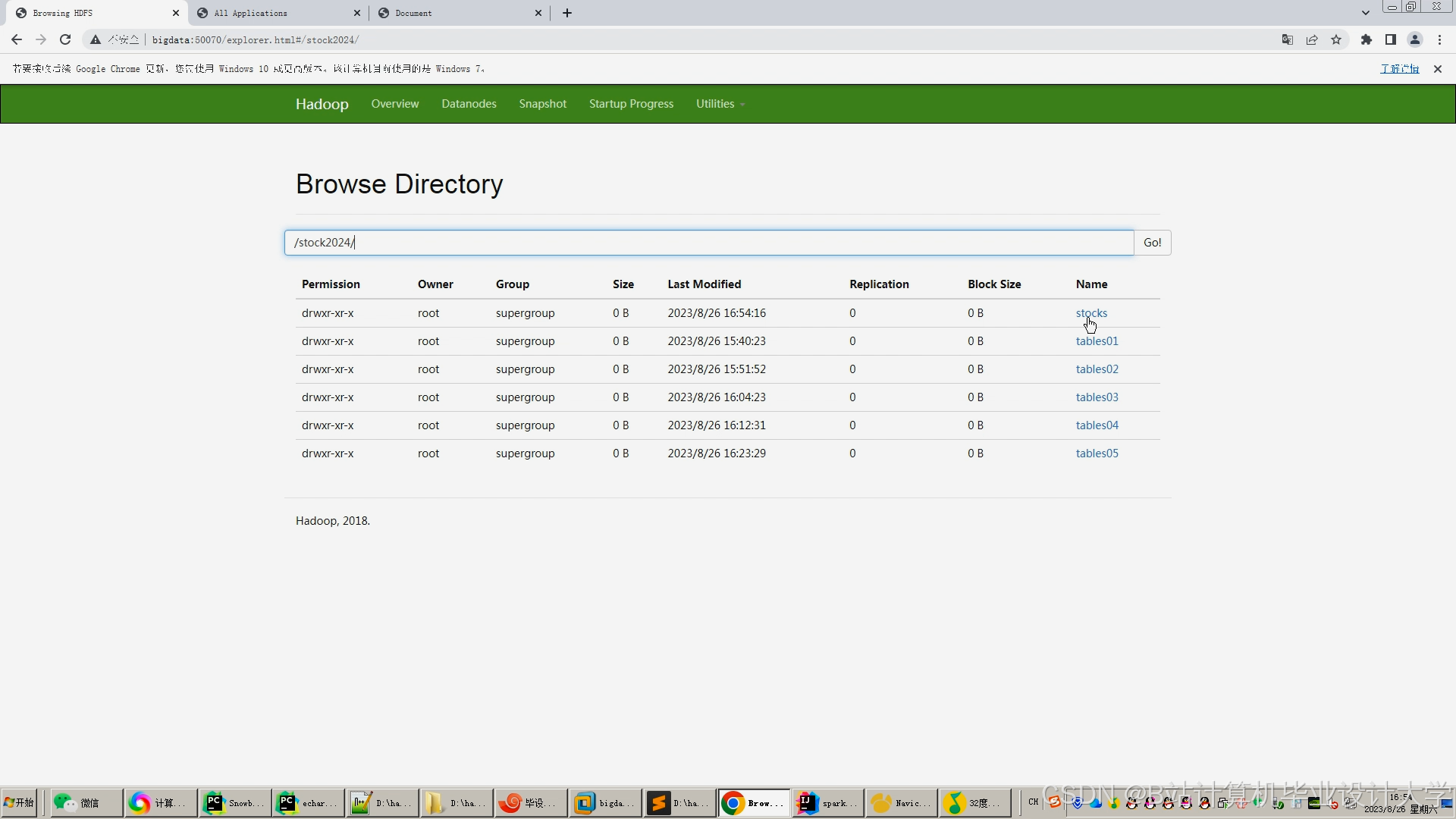Open the Chrome three-dot menu
Image resolution: width=1456 pixels, height=819 pixels.
pos(1439,39)
